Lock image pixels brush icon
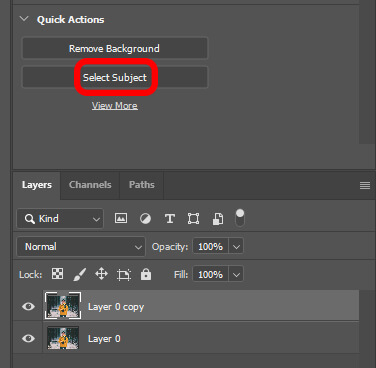The width and height of the screenshot is (376, 368). point(79,274)
